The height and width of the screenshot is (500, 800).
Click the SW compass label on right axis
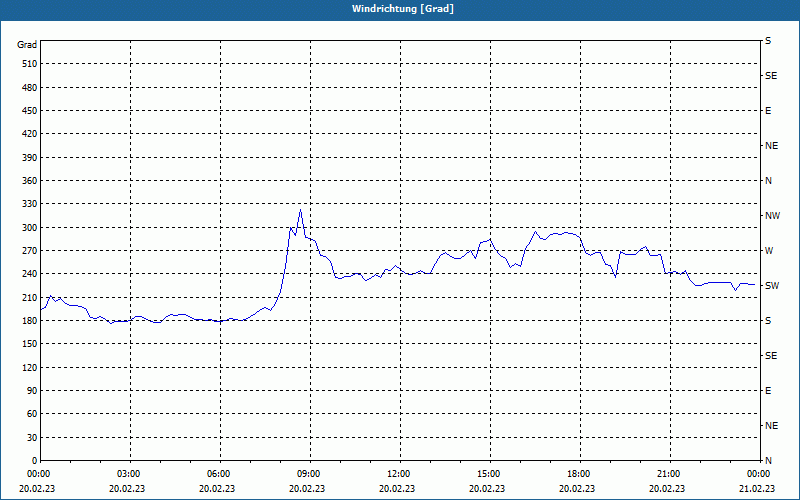772,286
